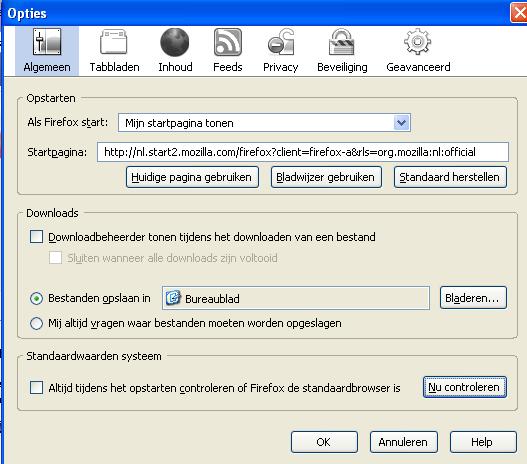Click the 'Bladeren...' button
Screen dimensions: 527x464
coord(473,298)
